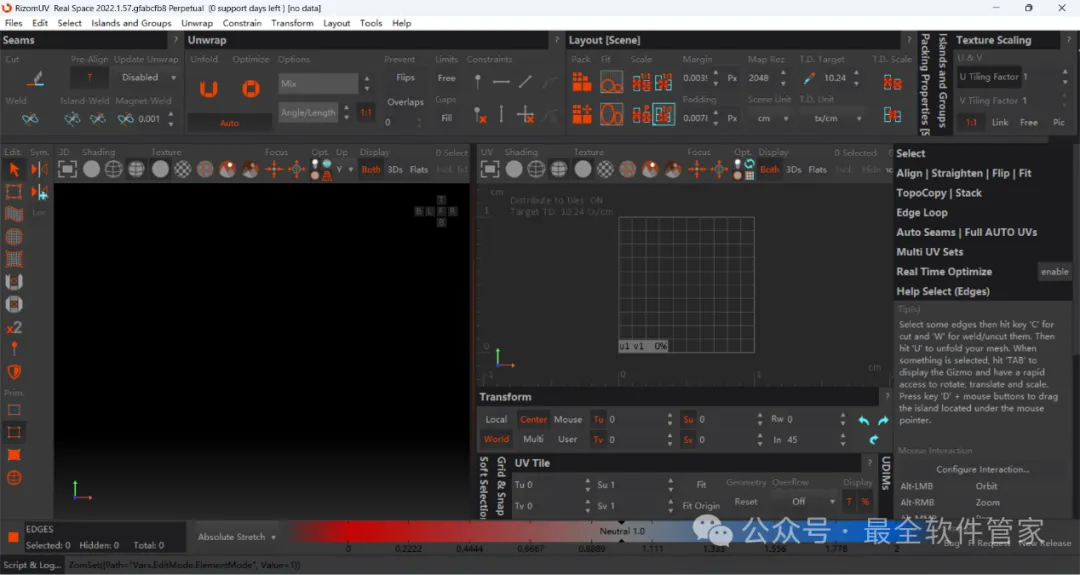Image resolution: width=1080 pixels, height=575 pixels.
Task: Increase the Map Rez stepper
Action: tap(783, 74)
